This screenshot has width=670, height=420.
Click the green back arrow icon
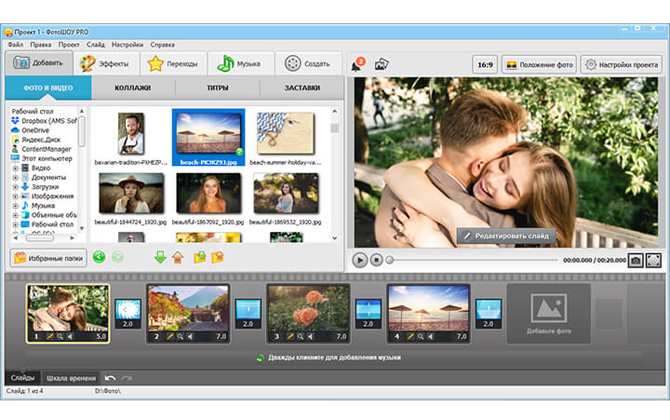point(99,257)
